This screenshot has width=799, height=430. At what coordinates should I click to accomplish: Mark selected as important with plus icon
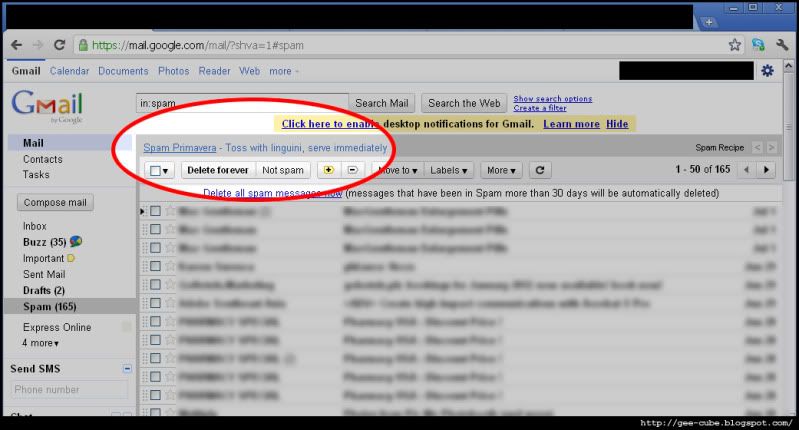coord(329,170)
